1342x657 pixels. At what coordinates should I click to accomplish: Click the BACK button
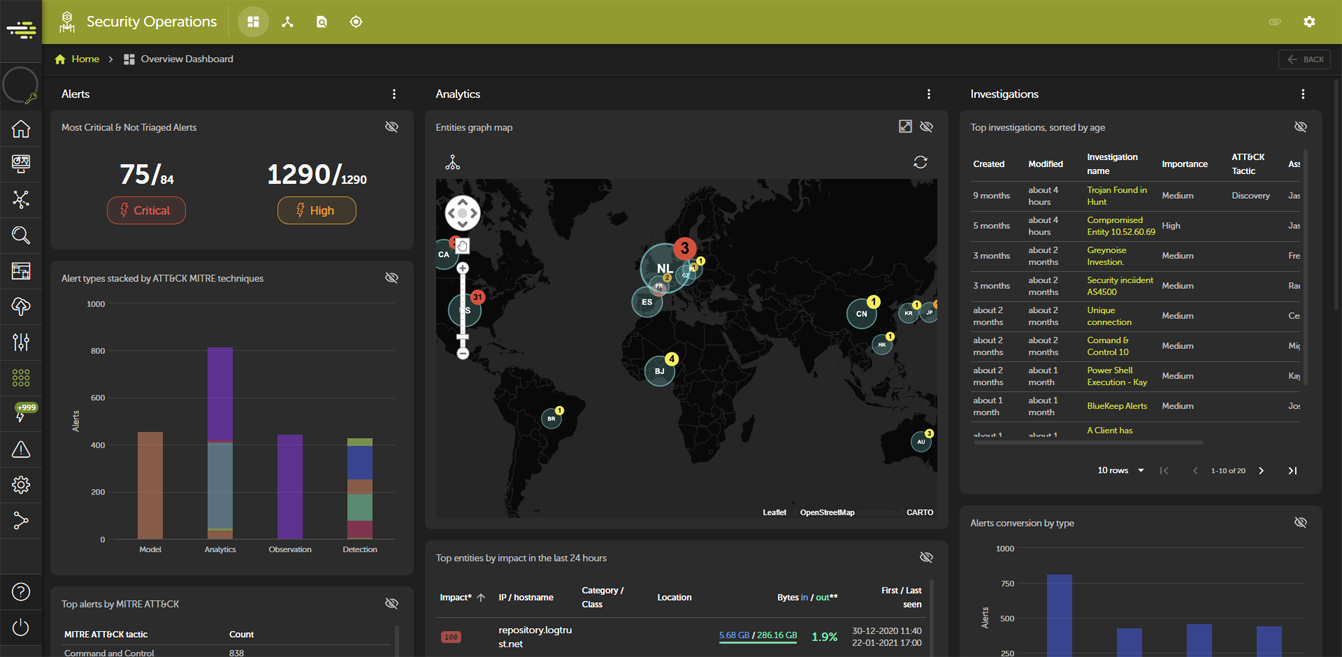point(1304,59)
